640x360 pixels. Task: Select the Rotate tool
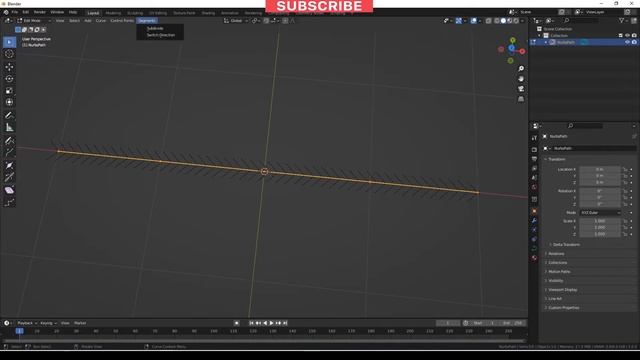tap(9, 78)
